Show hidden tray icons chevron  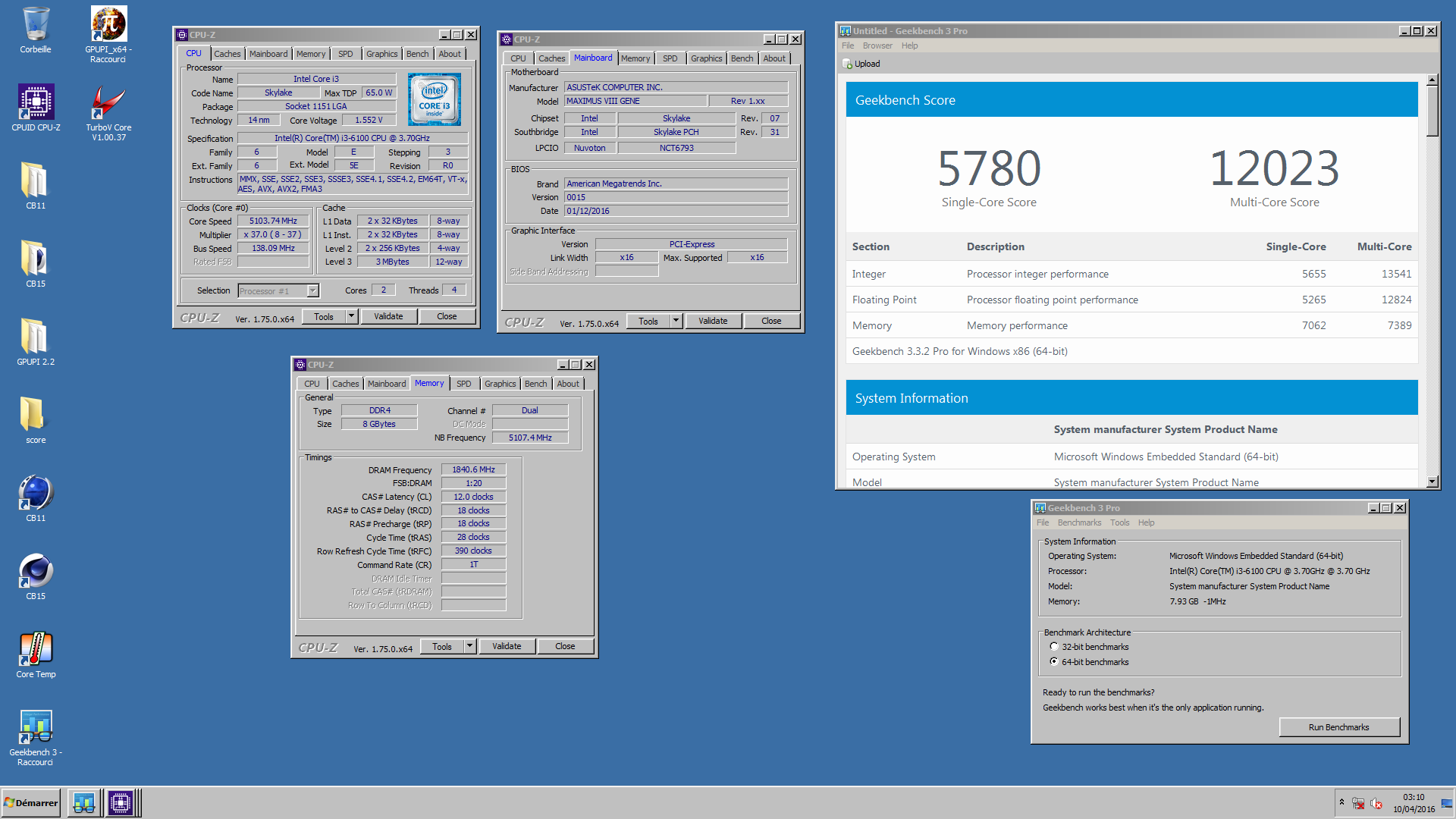click(1341, 802)
